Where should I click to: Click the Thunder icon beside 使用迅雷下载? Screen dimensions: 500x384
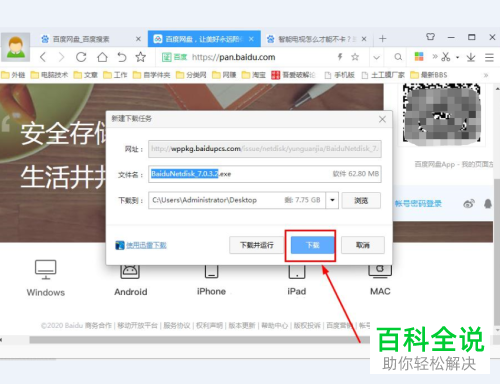(x=120, y=245)
